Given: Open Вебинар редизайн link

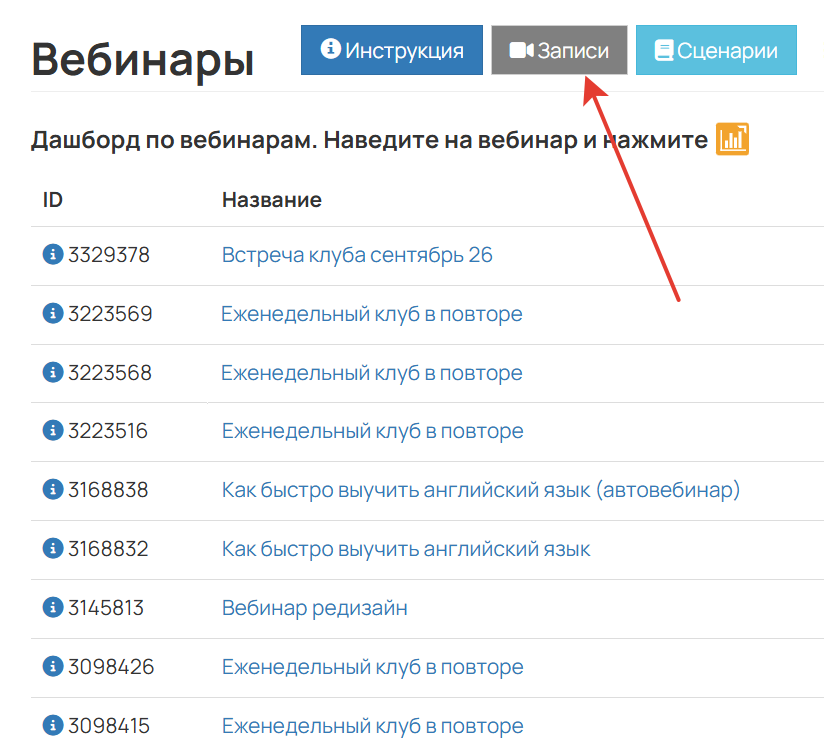Looking at the screenshot, I should pyautogui.click(x=315, y=608).
